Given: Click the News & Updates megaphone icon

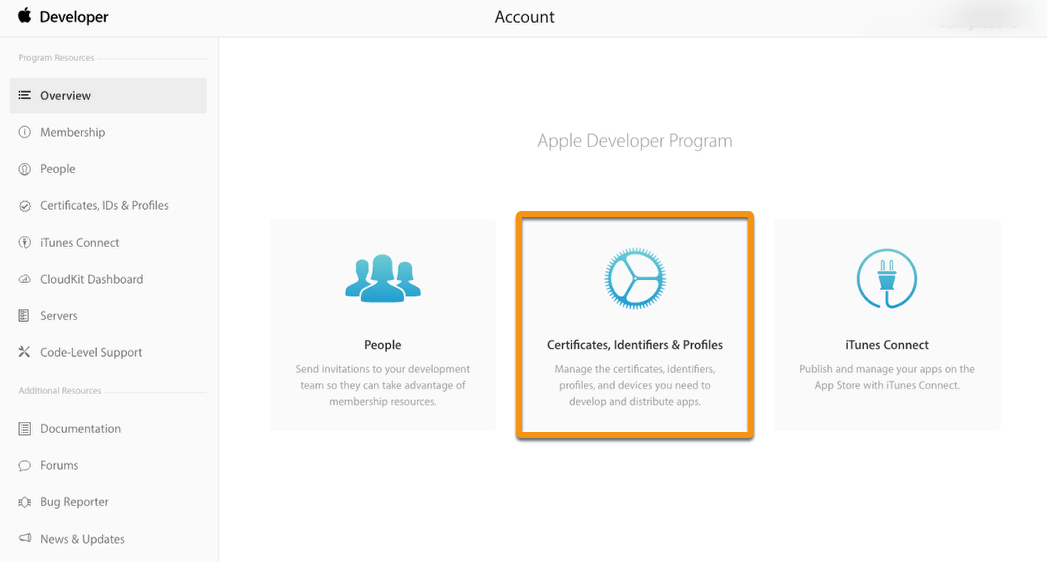Looking at the screenshot, I should 25,538.
